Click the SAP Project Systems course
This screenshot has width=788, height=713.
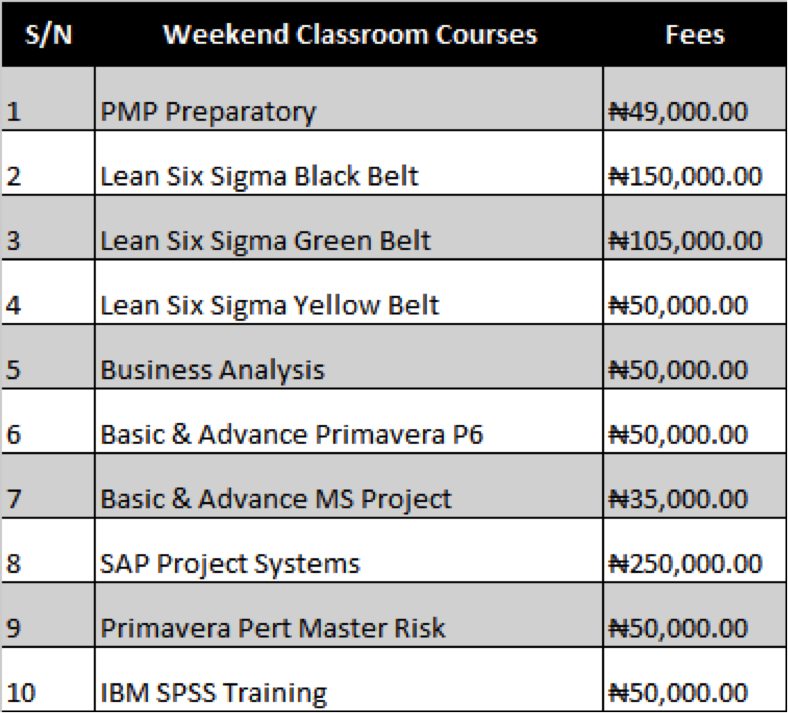click(x=349, y=550)
